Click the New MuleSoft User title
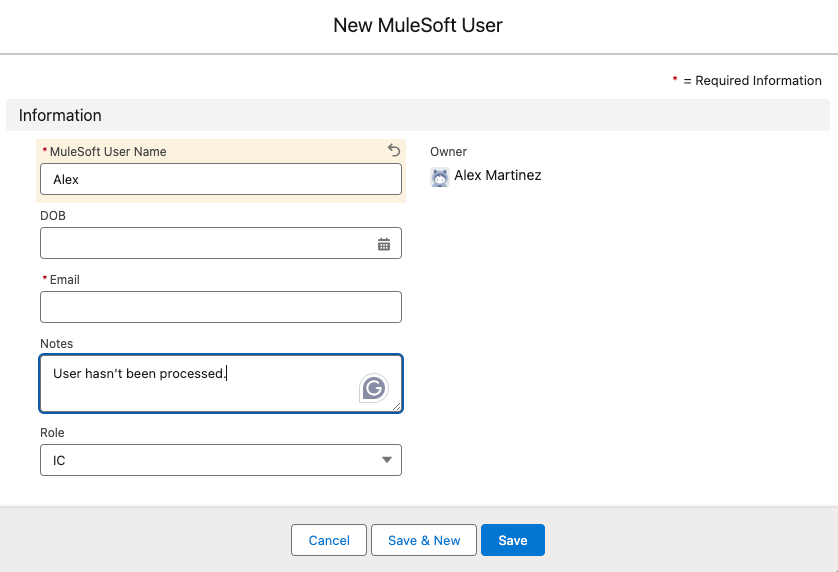This screenshot has height=572, width=838. coord(418,25)
